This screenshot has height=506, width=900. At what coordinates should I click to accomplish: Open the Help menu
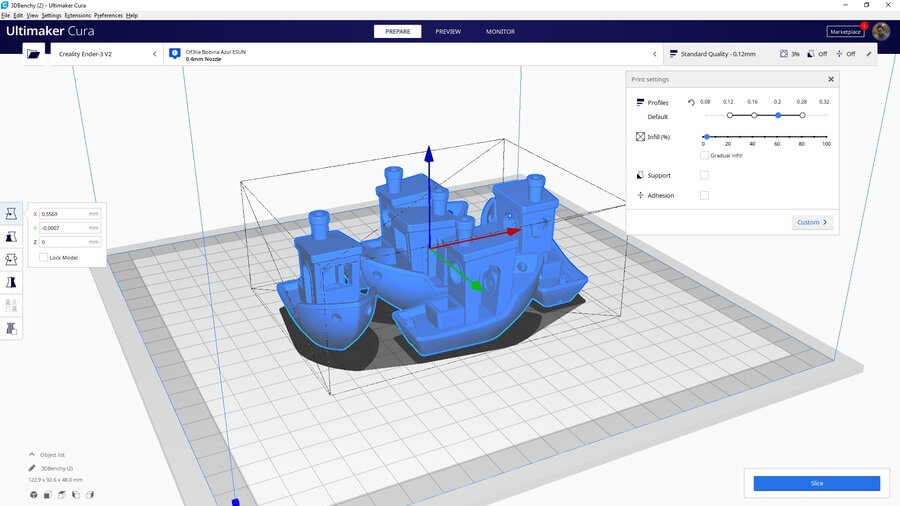(131, 15)
